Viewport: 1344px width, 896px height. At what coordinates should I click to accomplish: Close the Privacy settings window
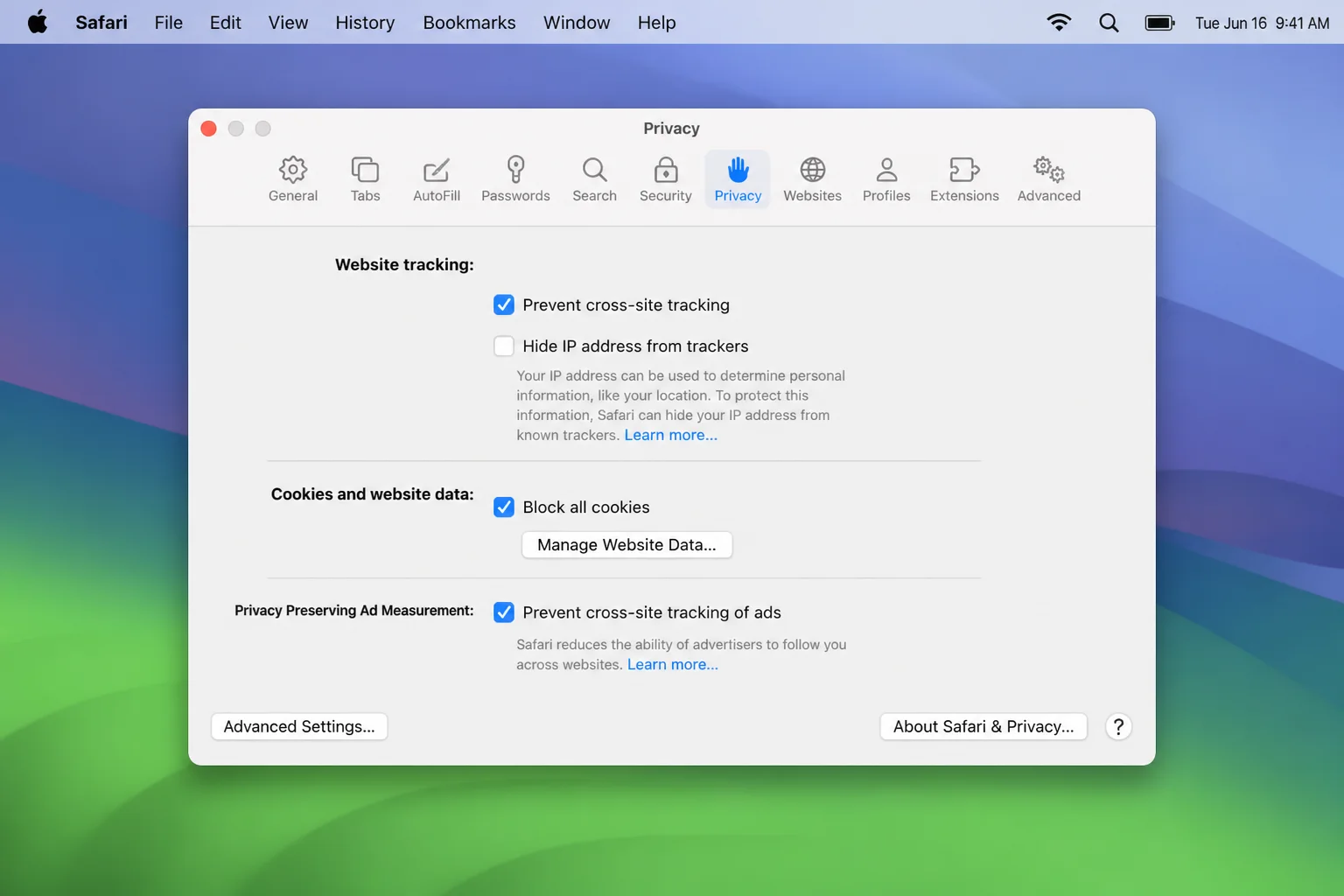[208, 129]
